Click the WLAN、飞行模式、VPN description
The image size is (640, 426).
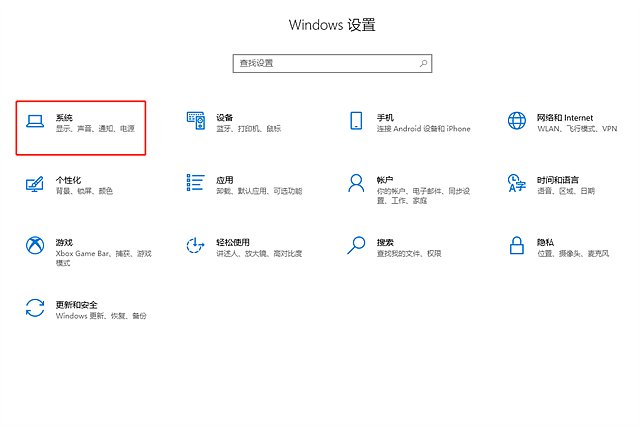click(577, 129)
